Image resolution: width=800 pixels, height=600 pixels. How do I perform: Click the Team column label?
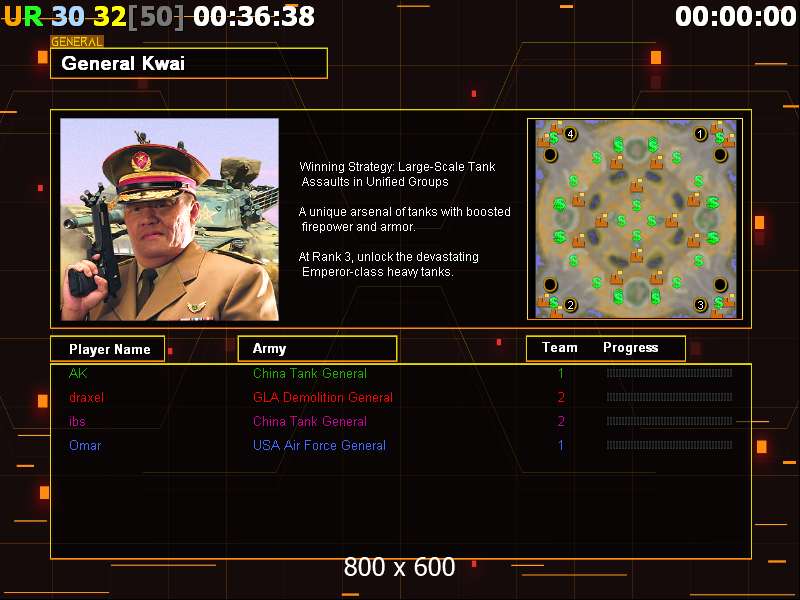[559, 347]
